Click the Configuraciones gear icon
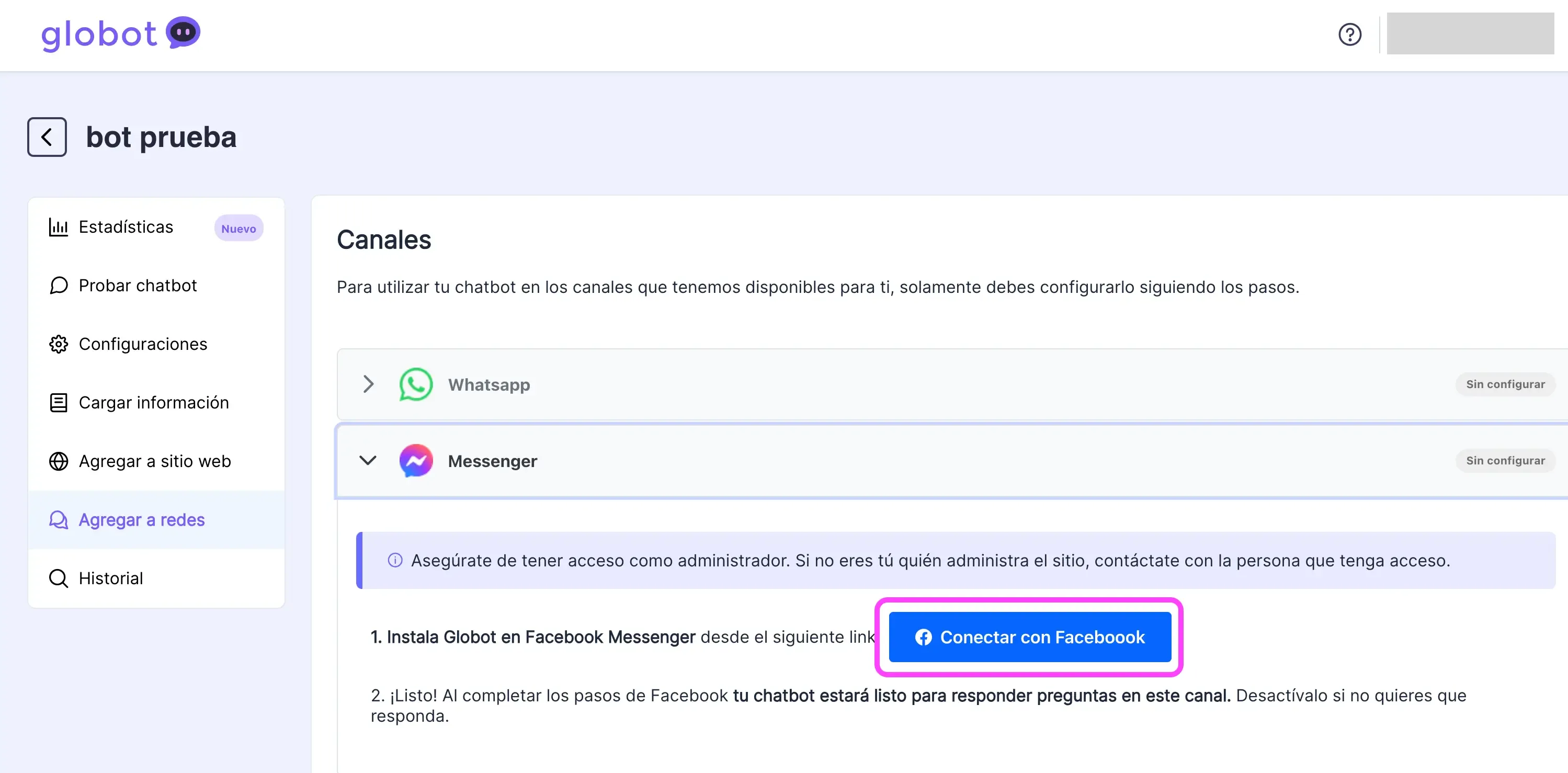1568x773 pixels. 58,343
